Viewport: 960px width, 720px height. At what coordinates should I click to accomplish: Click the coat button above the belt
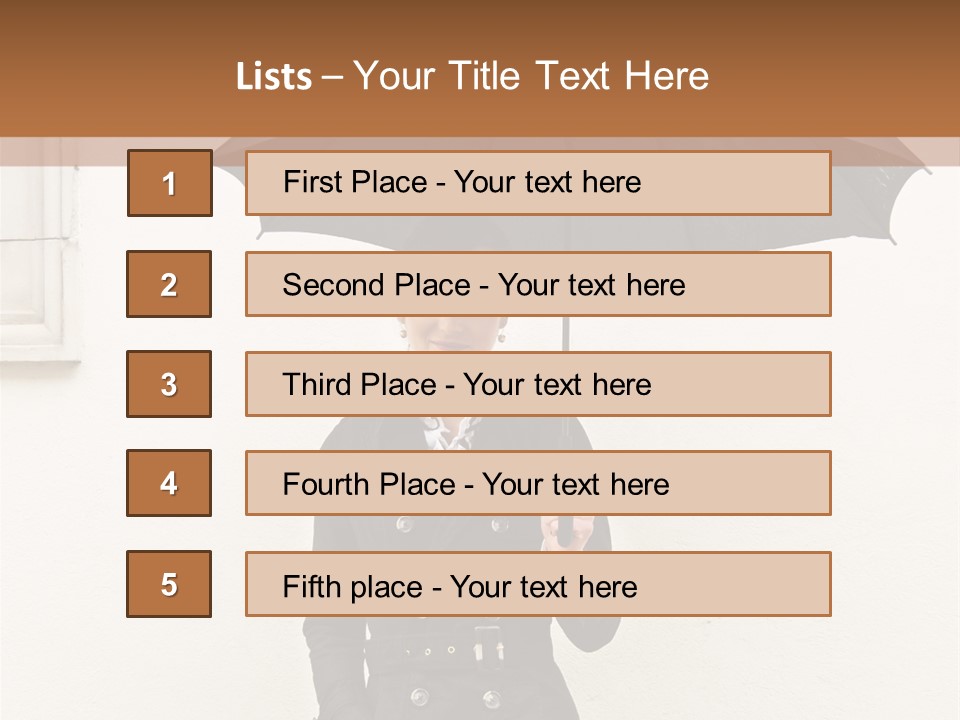coord(405,523)
